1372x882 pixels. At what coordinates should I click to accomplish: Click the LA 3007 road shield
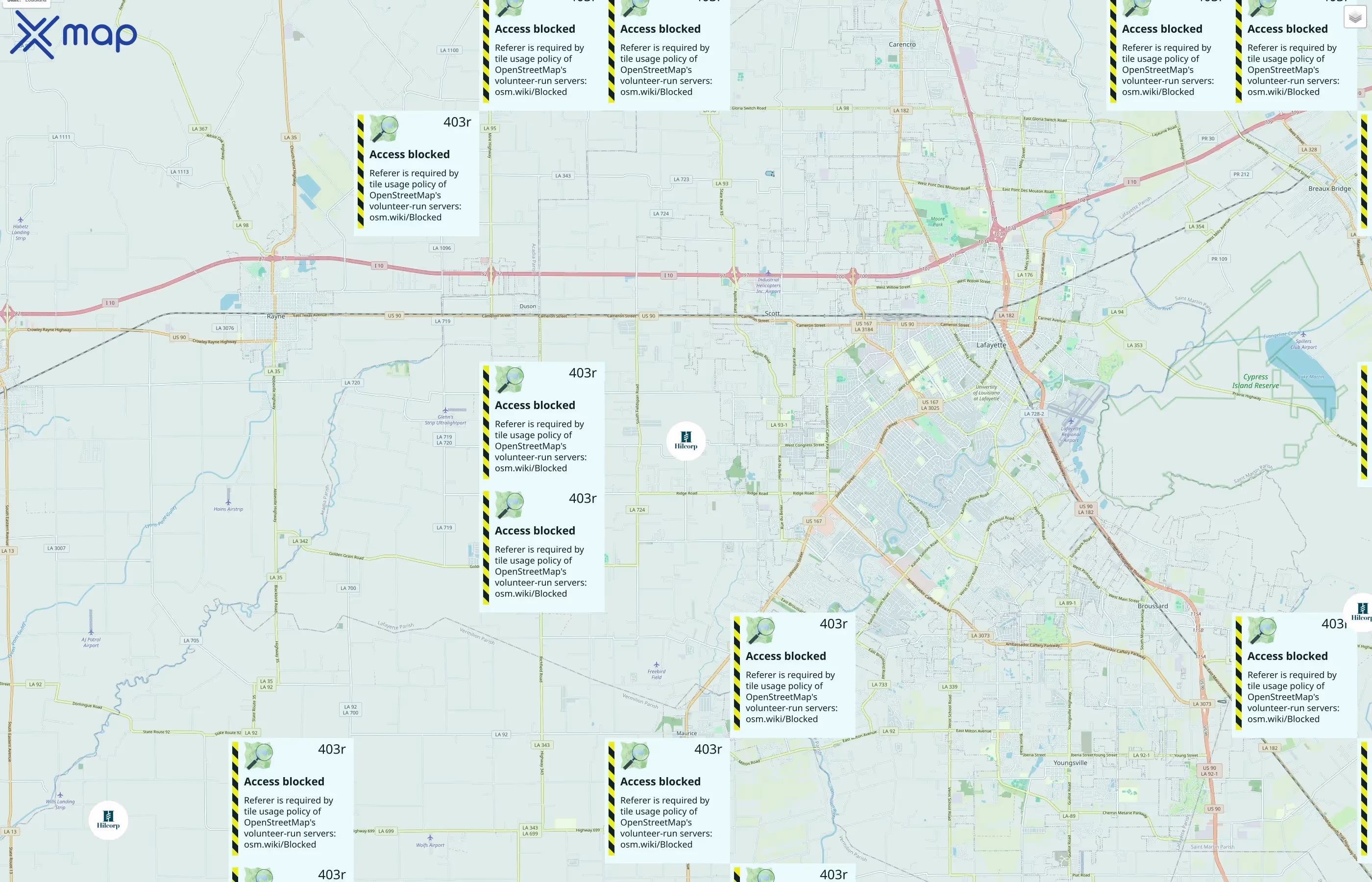coord(57,548)
